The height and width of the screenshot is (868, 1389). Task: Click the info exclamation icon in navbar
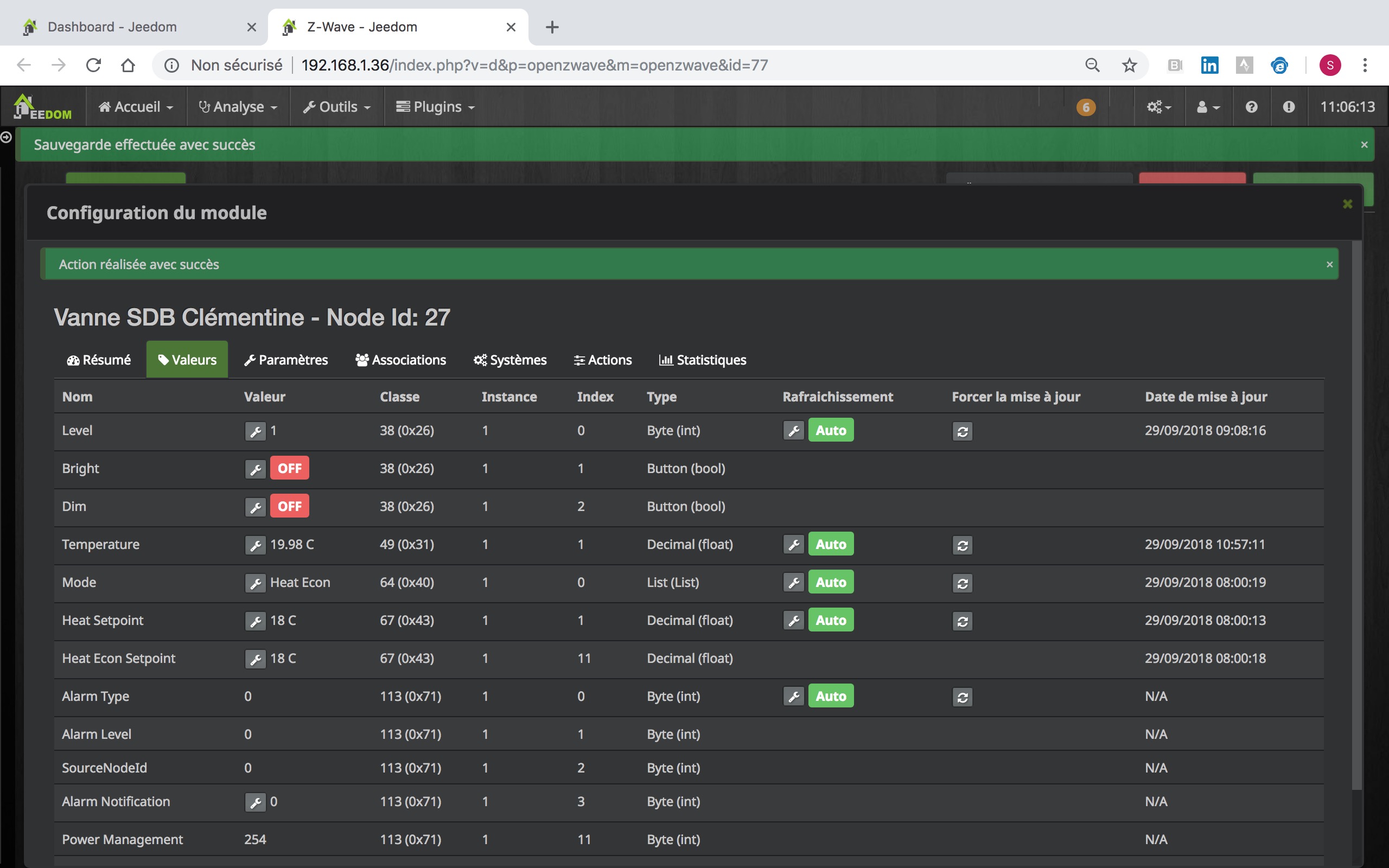1289,107
